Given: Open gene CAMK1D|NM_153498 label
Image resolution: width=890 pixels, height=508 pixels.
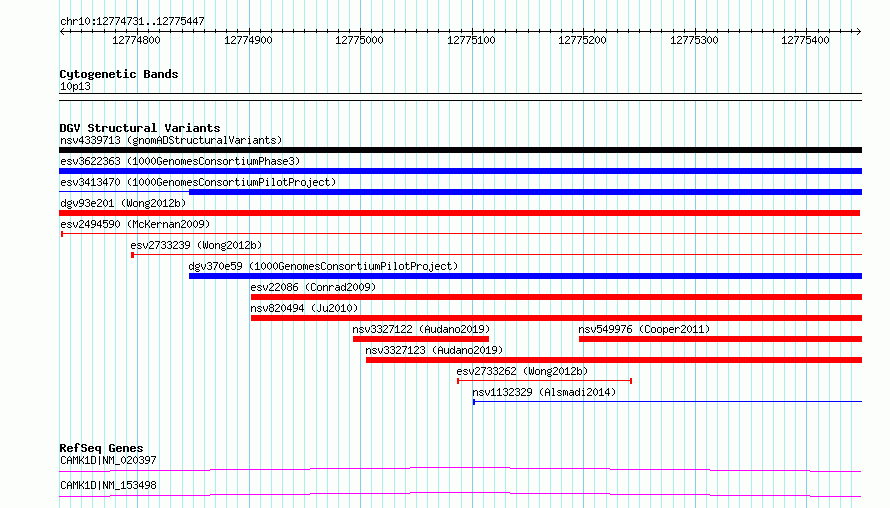Looking at the screenshot, I should click(108, 485).
